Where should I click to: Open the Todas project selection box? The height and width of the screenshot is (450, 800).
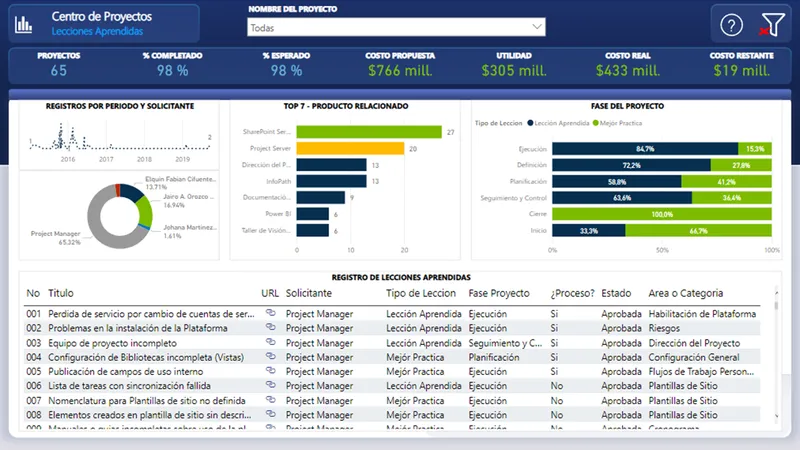point(396,27)
